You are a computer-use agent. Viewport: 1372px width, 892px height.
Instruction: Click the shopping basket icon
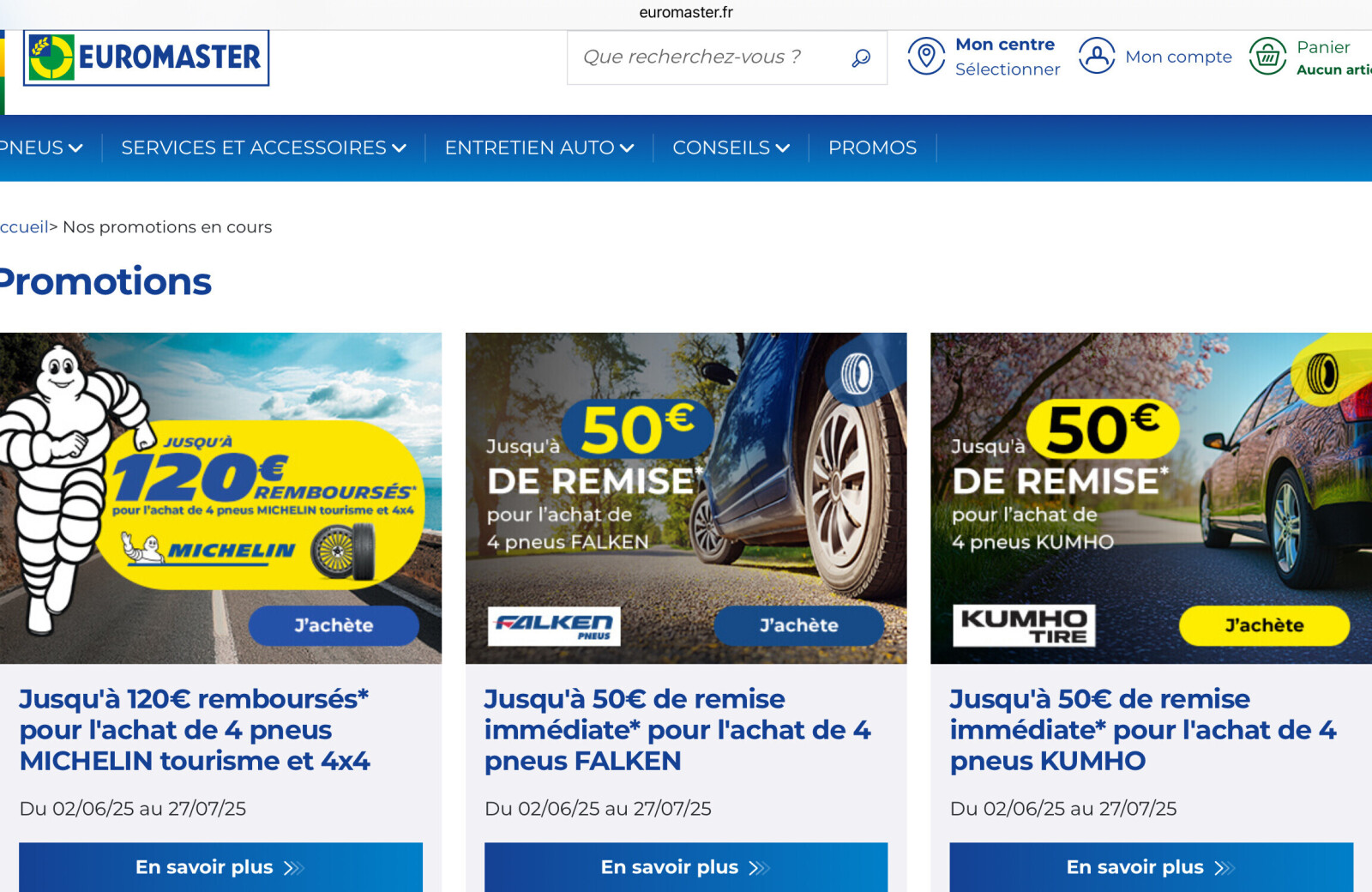pyautogui.click(x=1267, y=57)
